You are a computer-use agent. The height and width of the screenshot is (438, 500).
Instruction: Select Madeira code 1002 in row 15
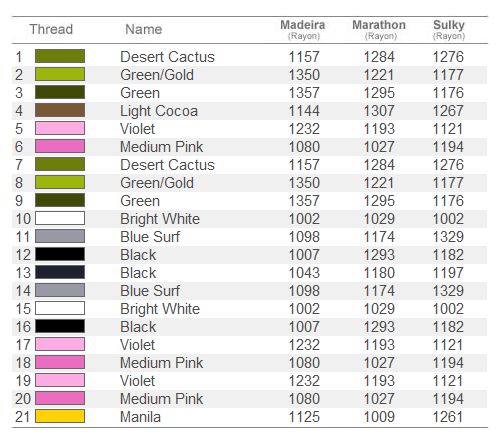[304, 309]
